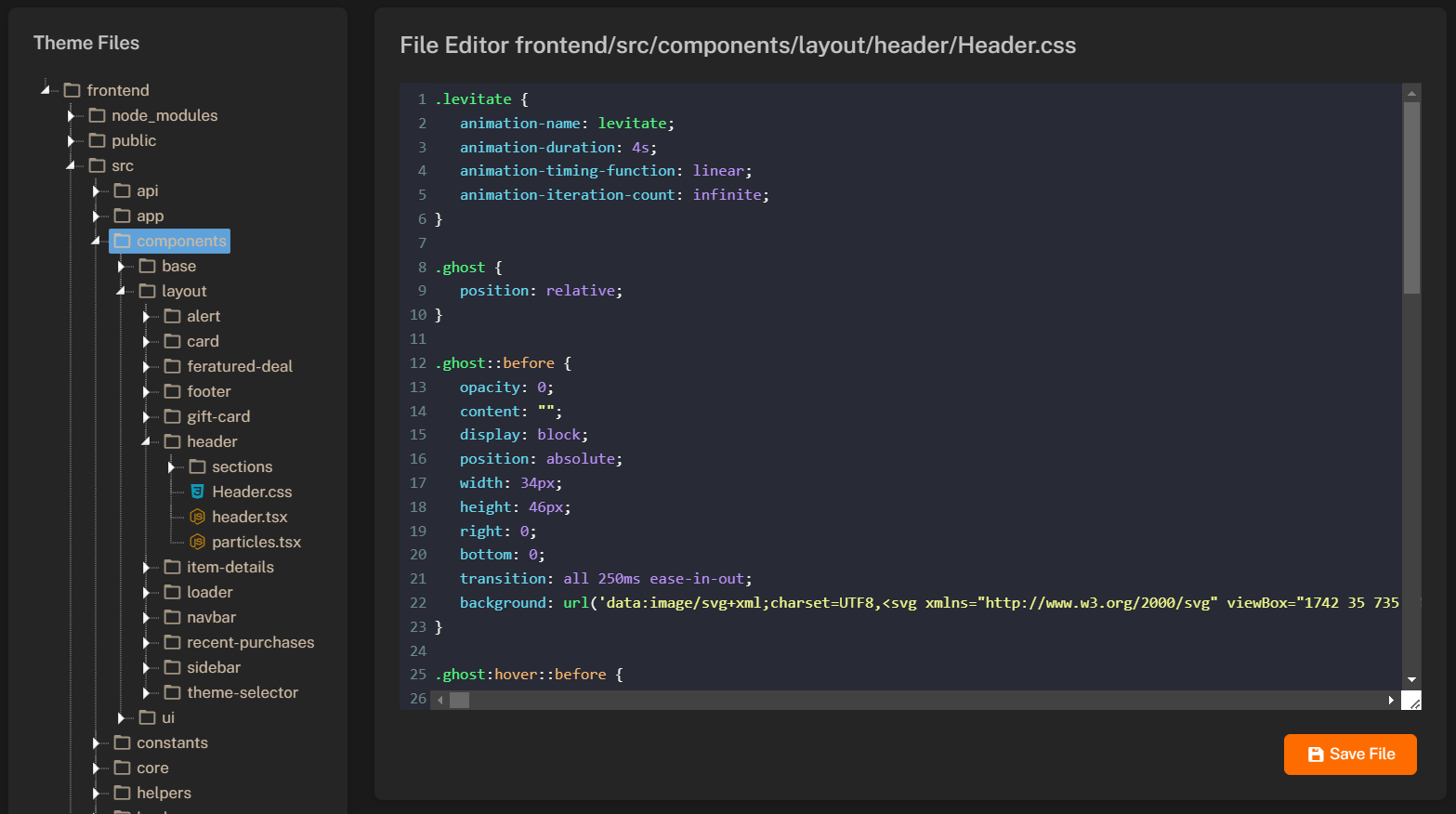
Task: Expand the node_modules tree node
Action: click(70, 115)
